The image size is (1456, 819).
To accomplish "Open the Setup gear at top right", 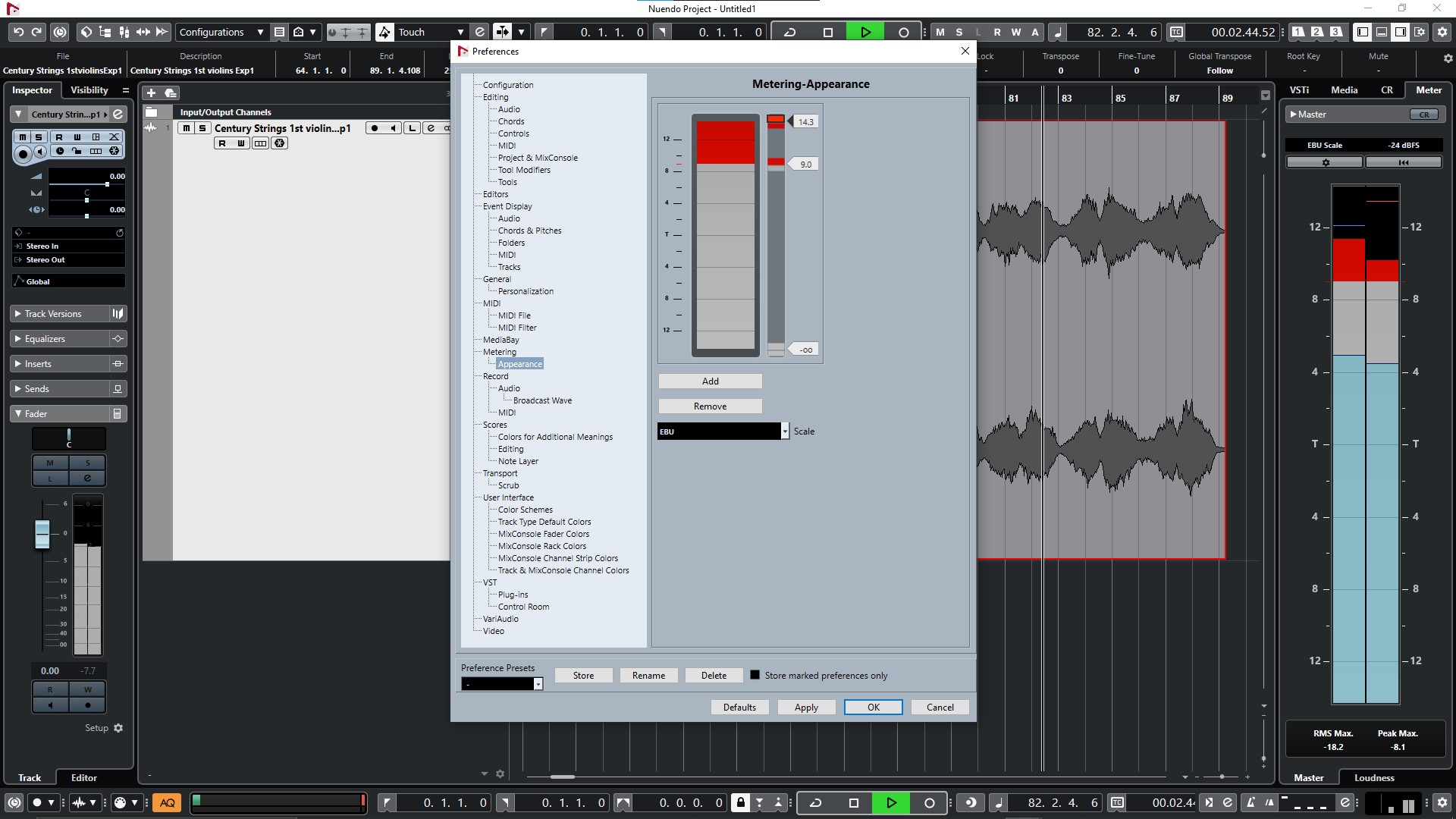I will pos(1442,32).
